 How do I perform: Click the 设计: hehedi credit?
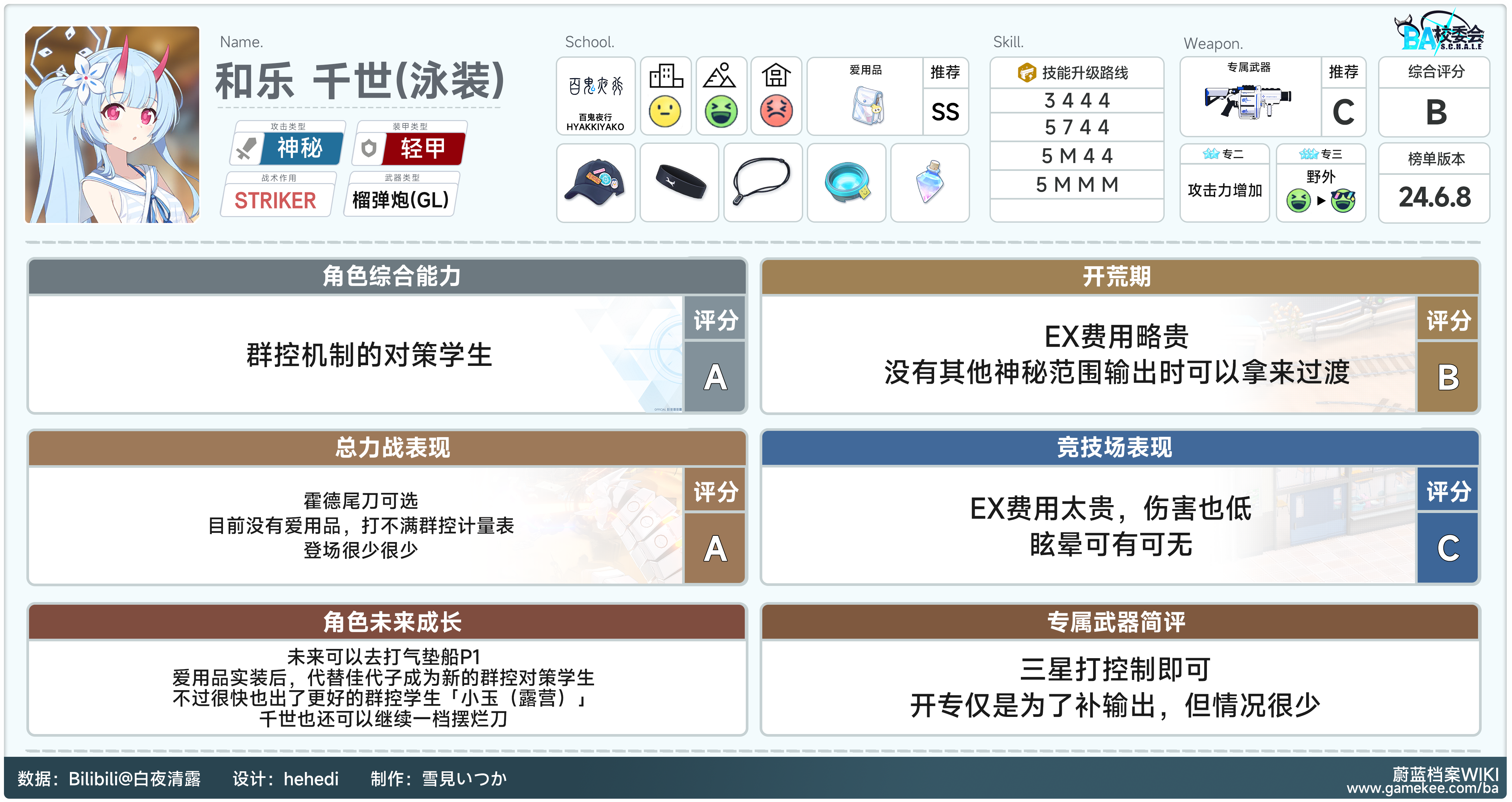pyautogui.click(x=285, y=779)
